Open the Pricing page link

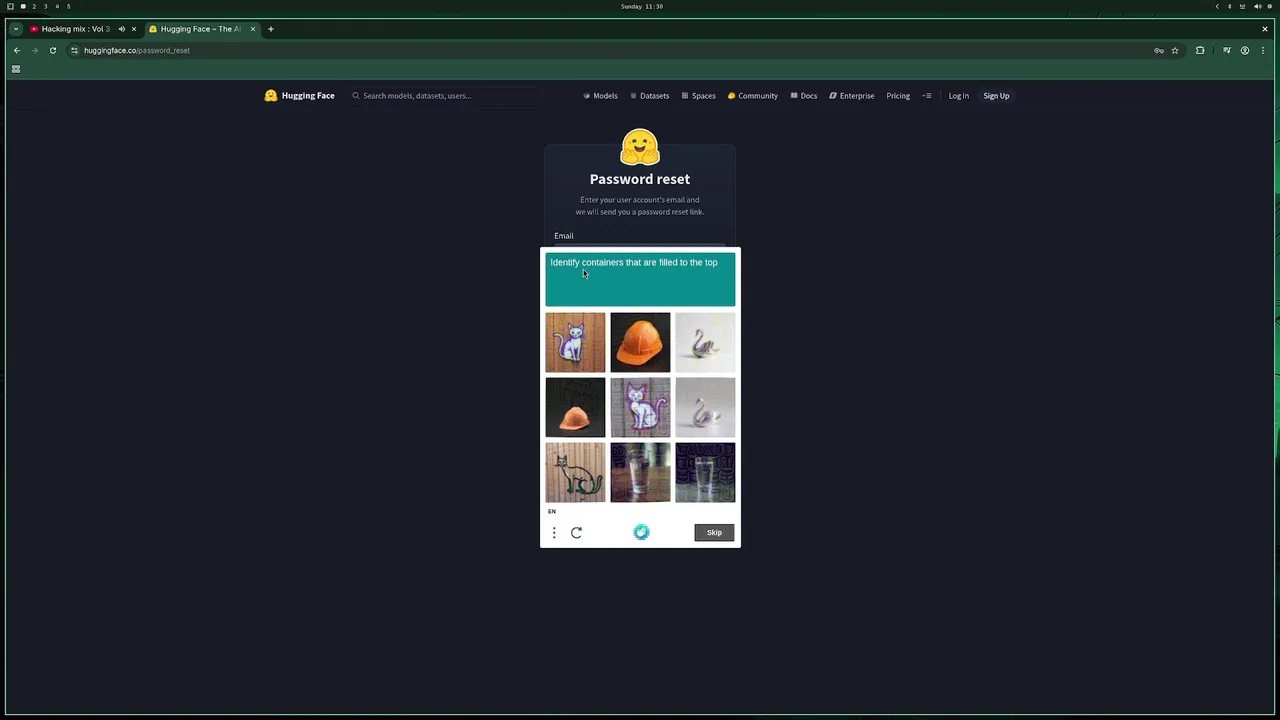tap(898, 96)
